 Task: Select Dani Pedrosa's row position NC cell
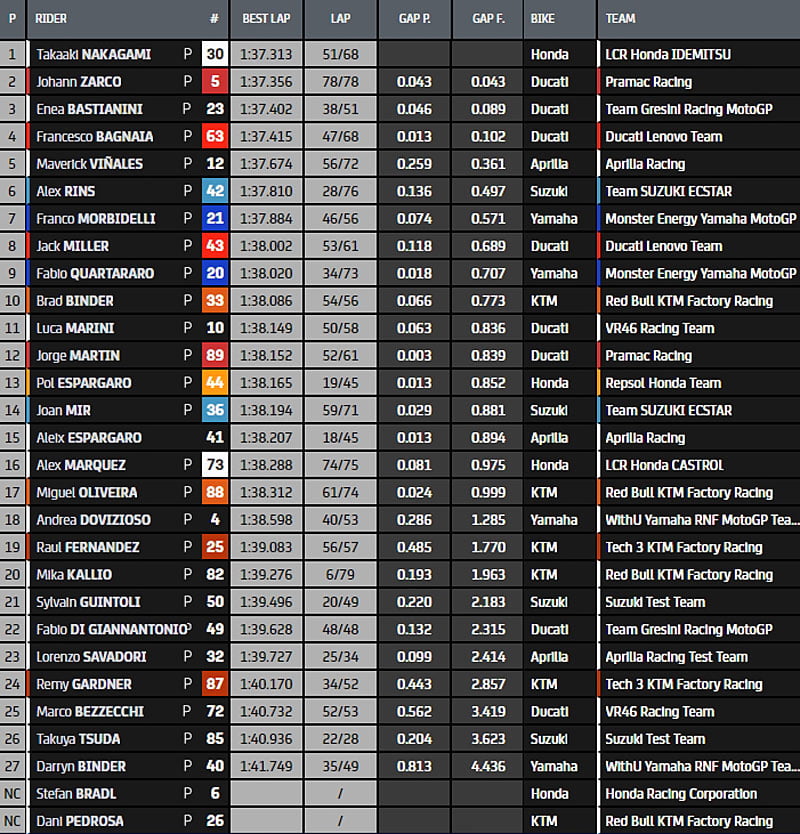pyautogui.click(x=13, y=821)
